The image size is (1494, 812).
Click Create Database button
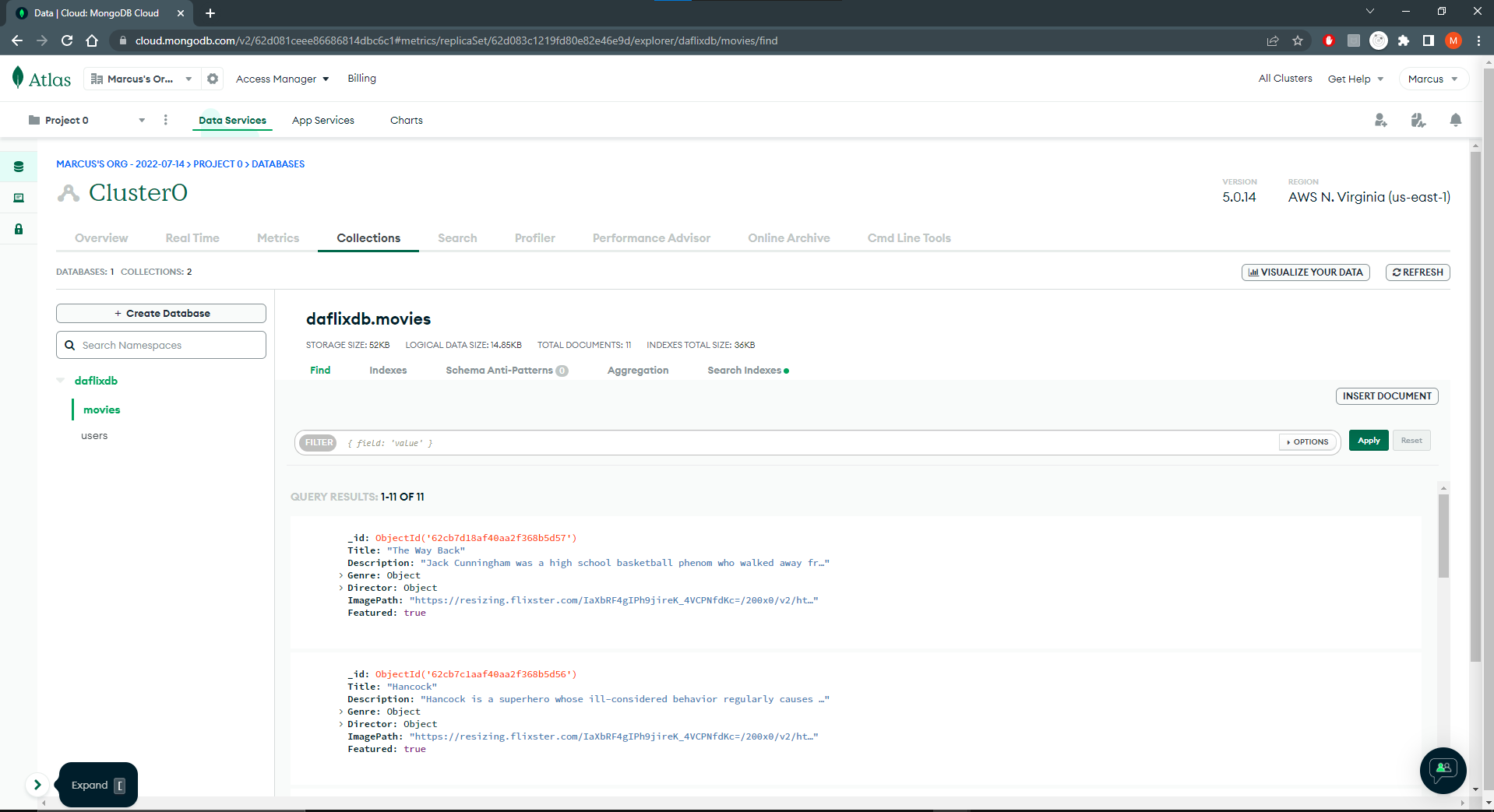tap(161, 313)
